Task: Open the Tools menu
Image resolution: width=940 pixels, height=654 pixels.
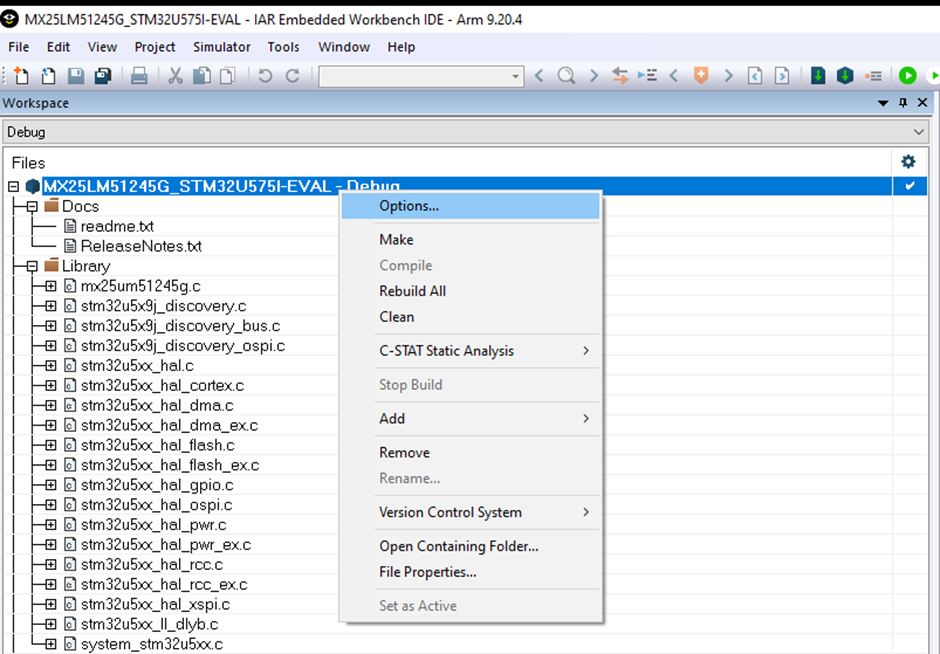Action: coord(284,47)
